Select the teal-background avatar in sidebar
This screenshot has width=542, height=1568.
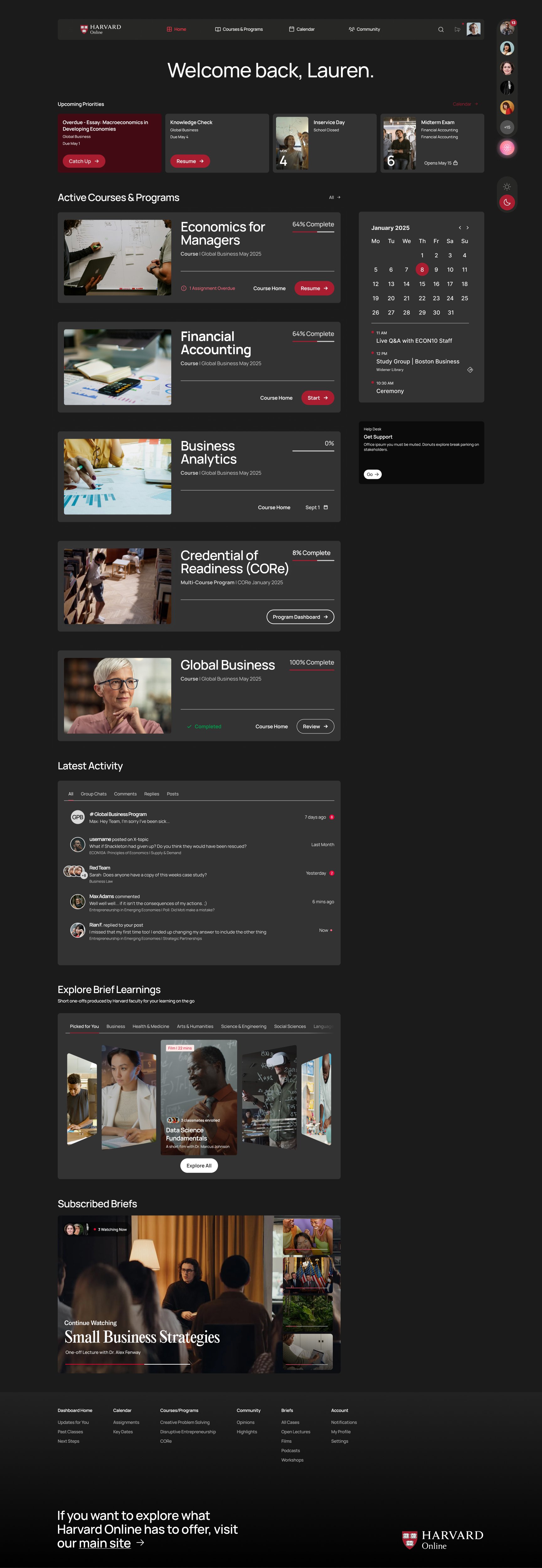[x=507, y=48]
